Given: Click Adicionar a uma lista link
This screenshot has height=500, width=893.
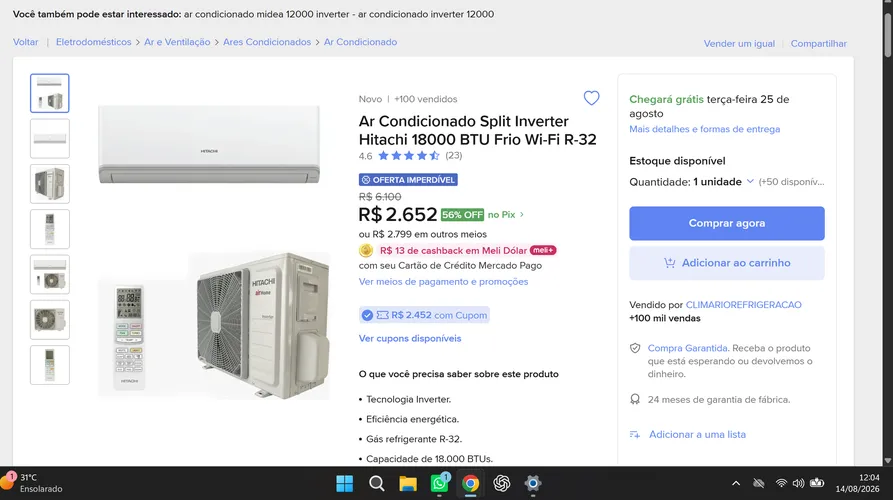Looking at the screenshot, I should tap(698, 435).
